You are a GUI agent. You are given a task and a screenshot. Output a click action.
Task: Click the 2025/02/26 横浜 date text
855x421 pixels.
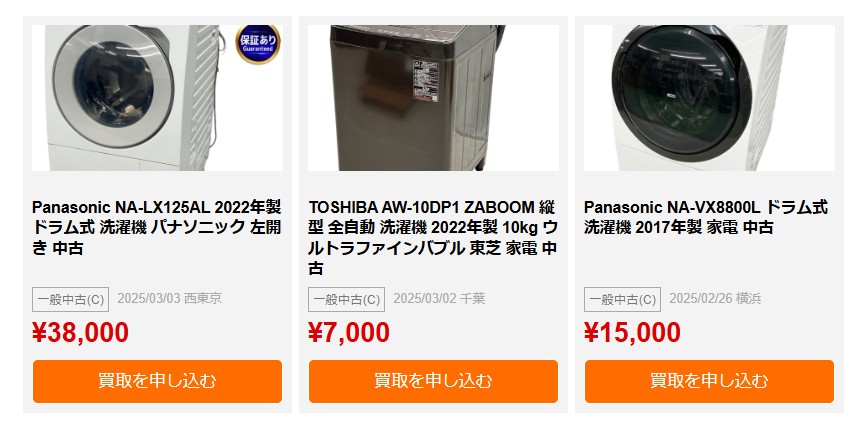coord(715,299)
